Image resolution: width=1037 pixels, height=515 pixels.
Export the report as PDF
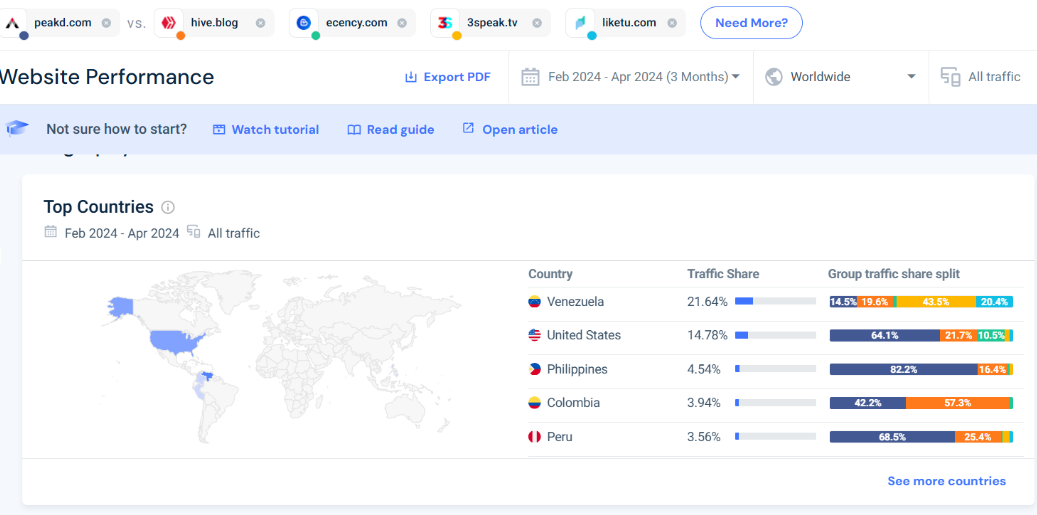point(448,77)
